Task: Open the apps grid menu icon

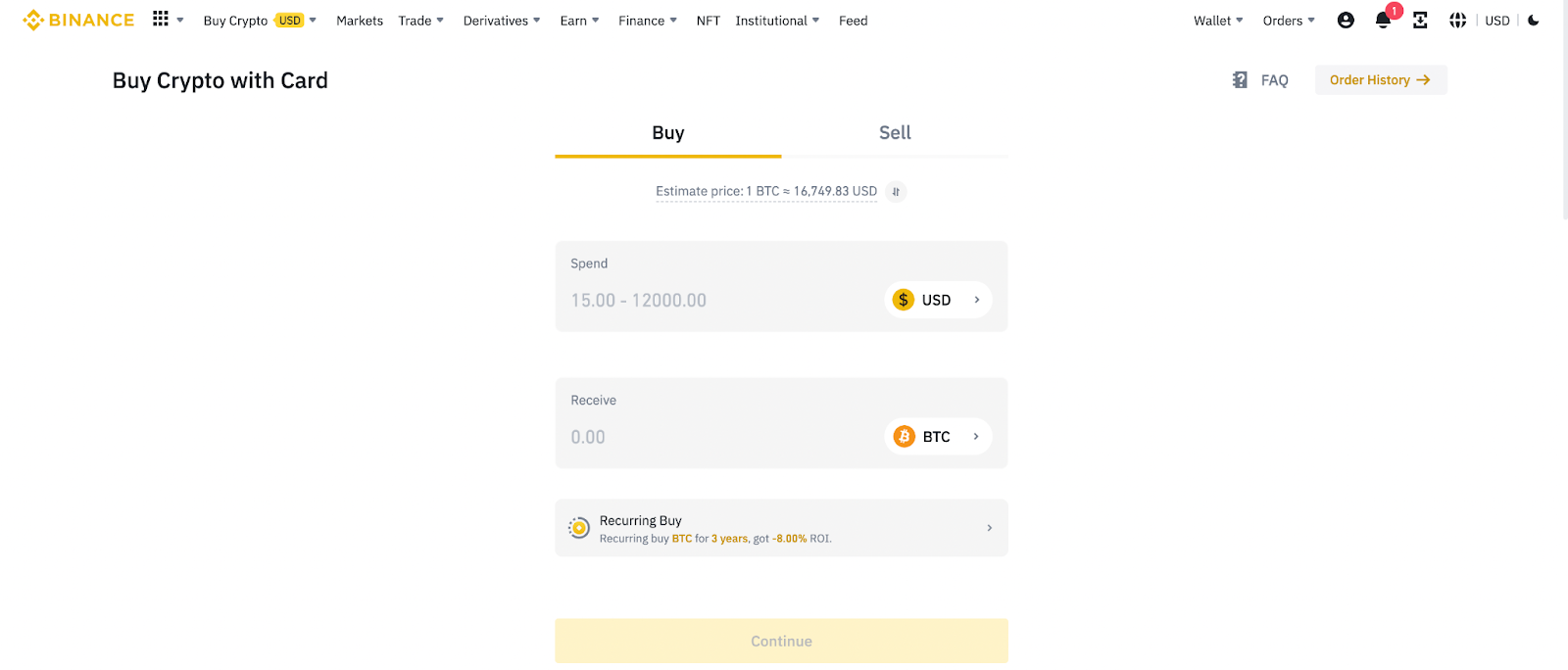Action: (161, 19)
